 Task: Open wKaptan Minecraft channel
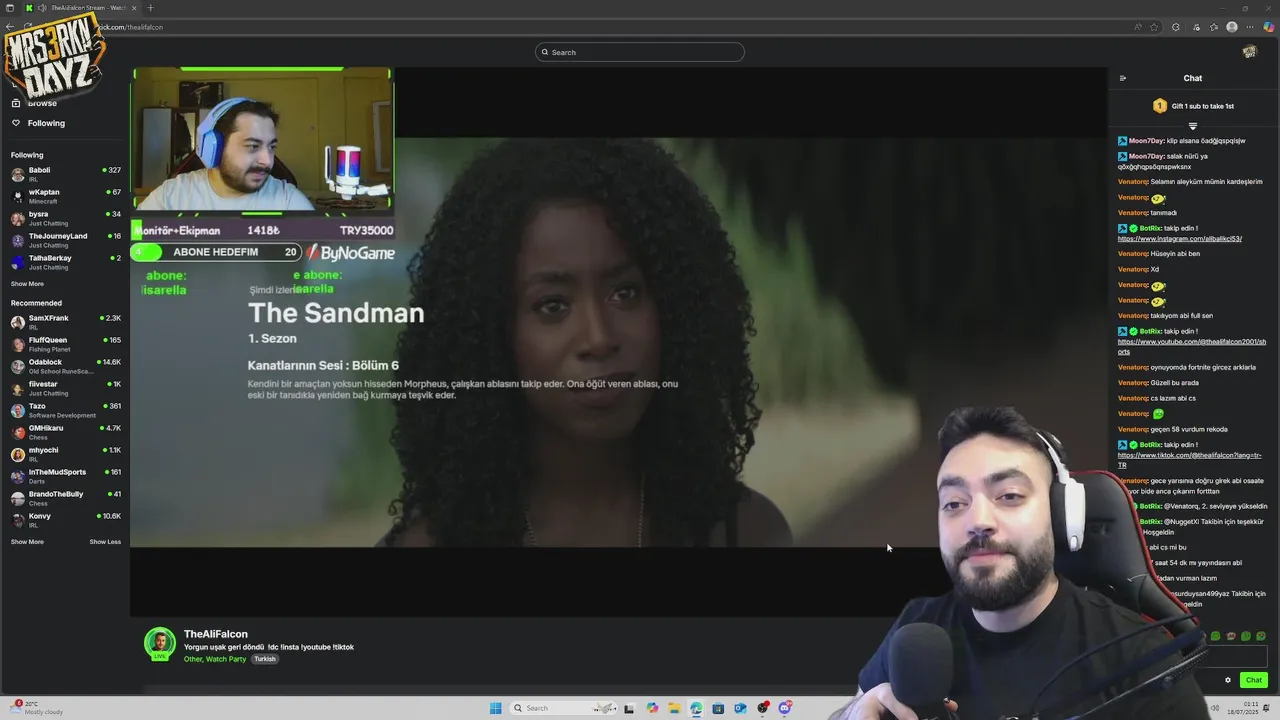65,196
